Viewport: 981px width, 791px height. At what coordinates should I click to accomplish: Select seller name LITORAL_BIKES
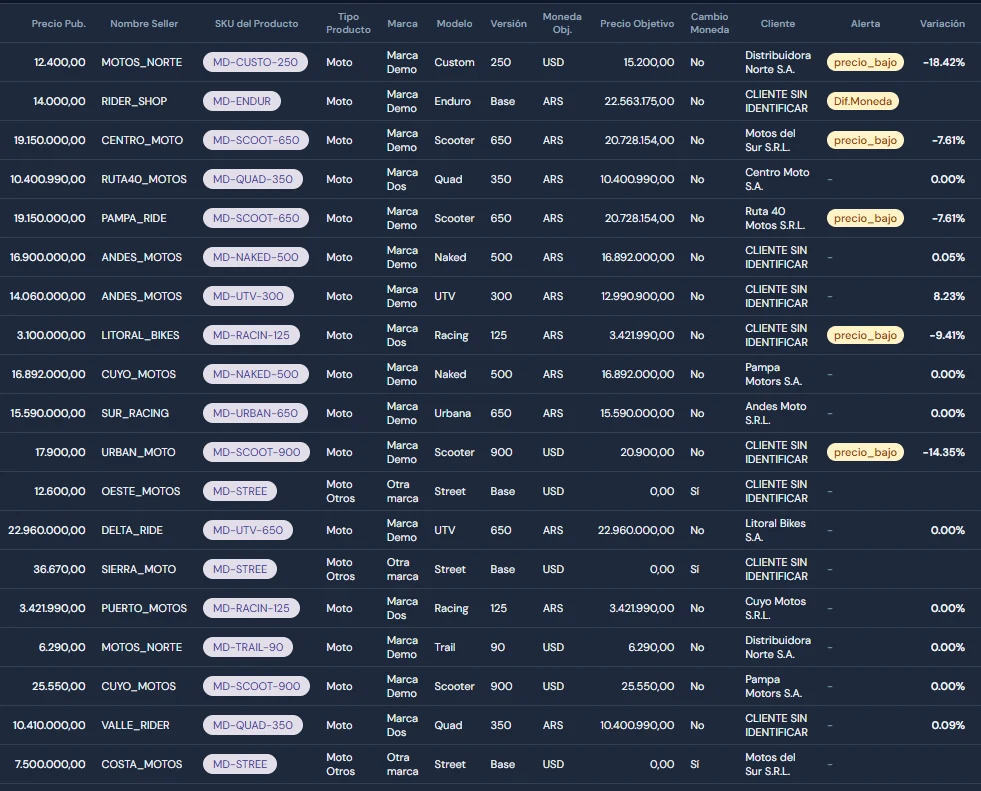point(140,335)
